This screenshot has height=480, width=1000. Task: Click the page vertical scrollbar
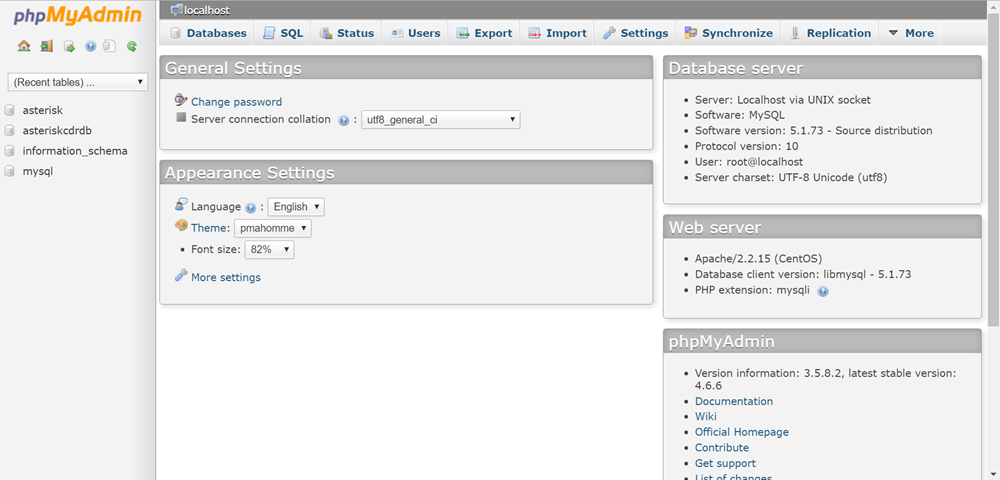[994, 171]
